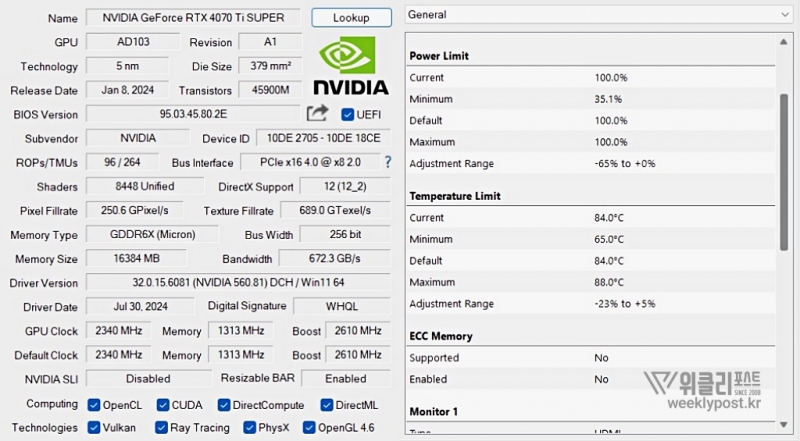Click the GPU Clock row Memory field
800x441 pixels.
point(241,331)
